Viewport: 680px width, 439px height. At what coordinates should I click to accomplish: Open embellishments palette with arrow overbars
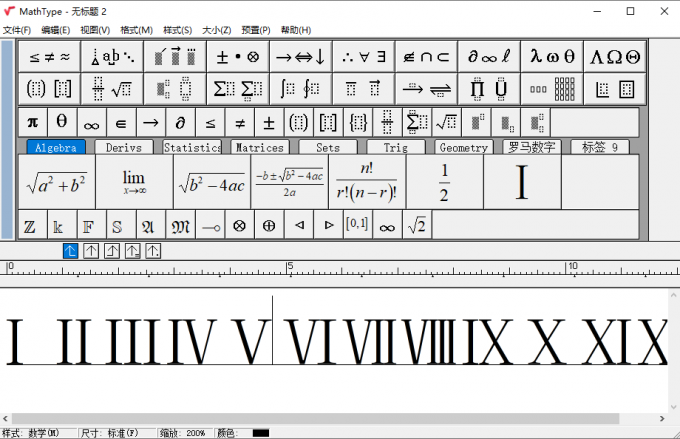coord(175,56)
